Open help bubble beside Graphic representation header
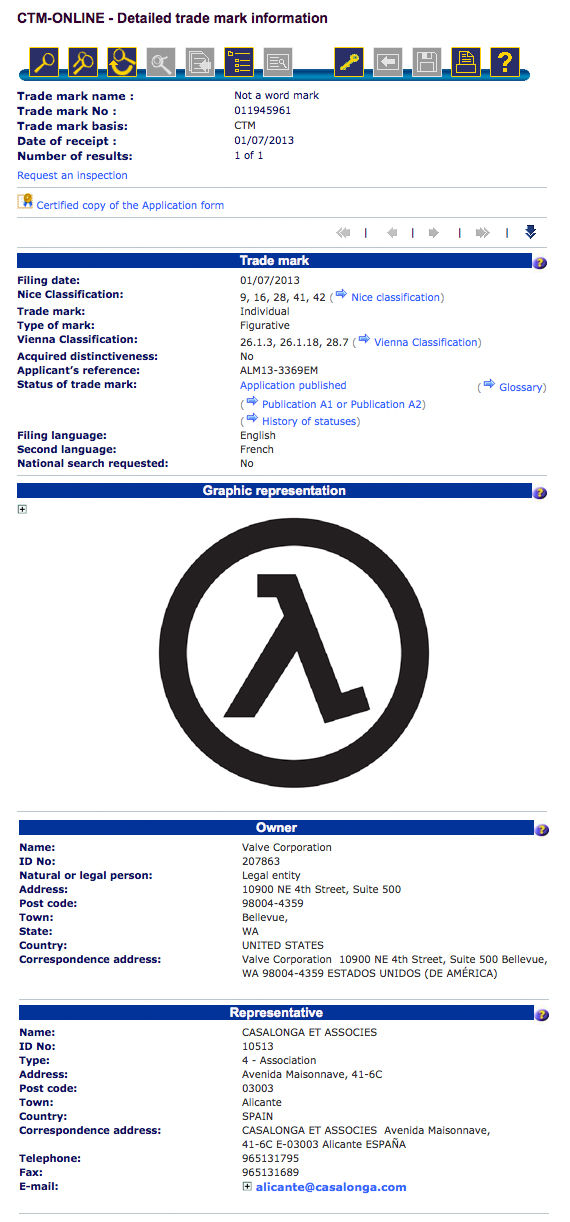Viewport: 570px width, 1222px height. click(x=540, y=493)
